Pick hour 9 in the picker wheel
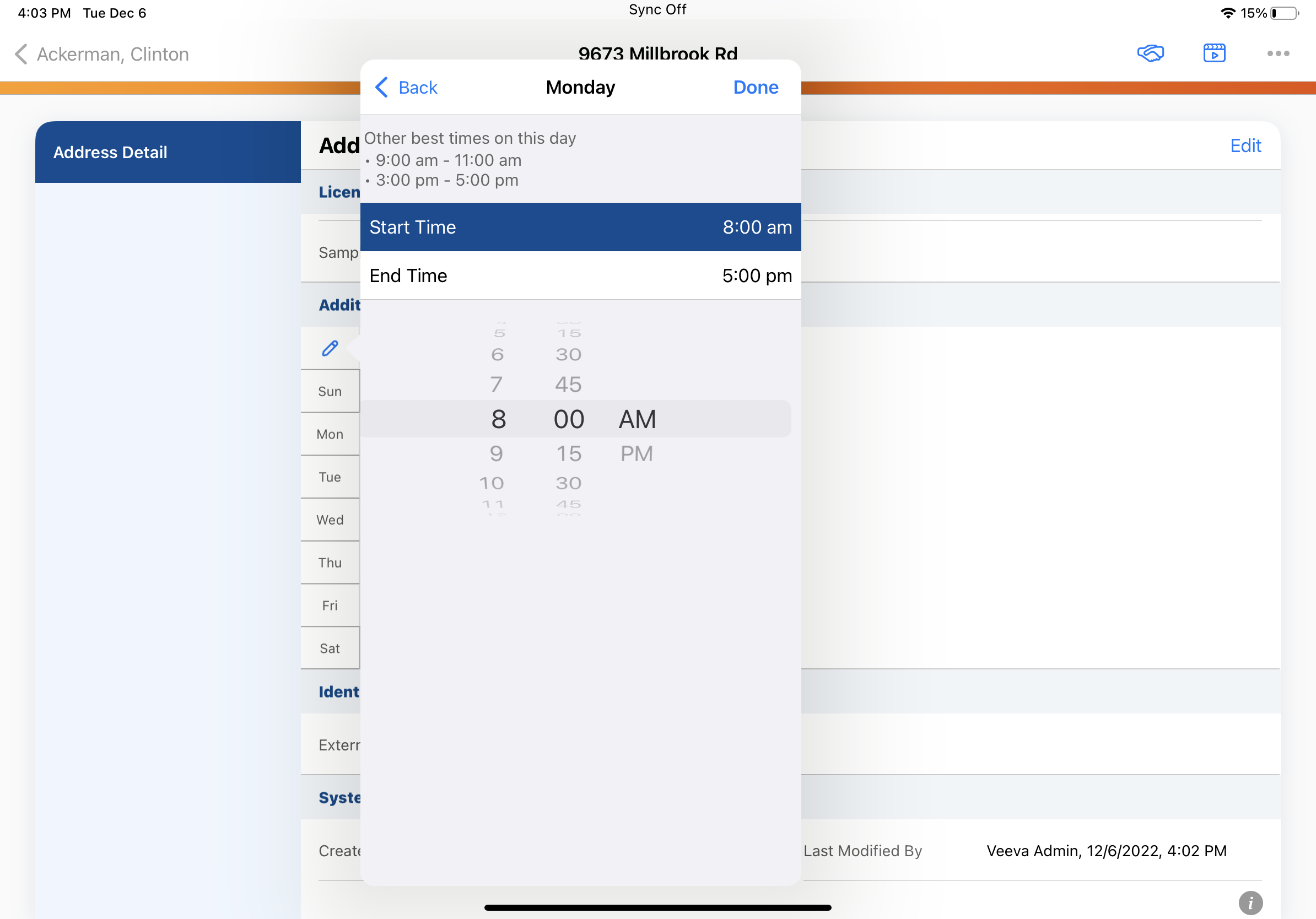The width and height of the screenshot is (1316, 919). [x=497, y=454]
